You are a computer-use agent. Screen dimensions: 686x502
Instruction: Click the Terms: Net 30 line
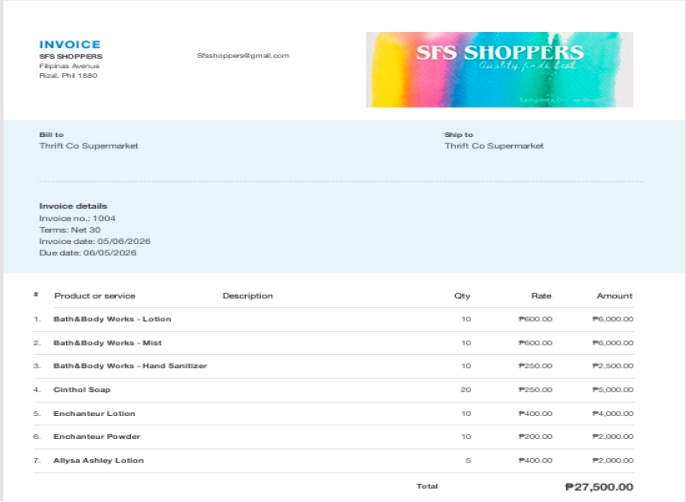point(70,230)
